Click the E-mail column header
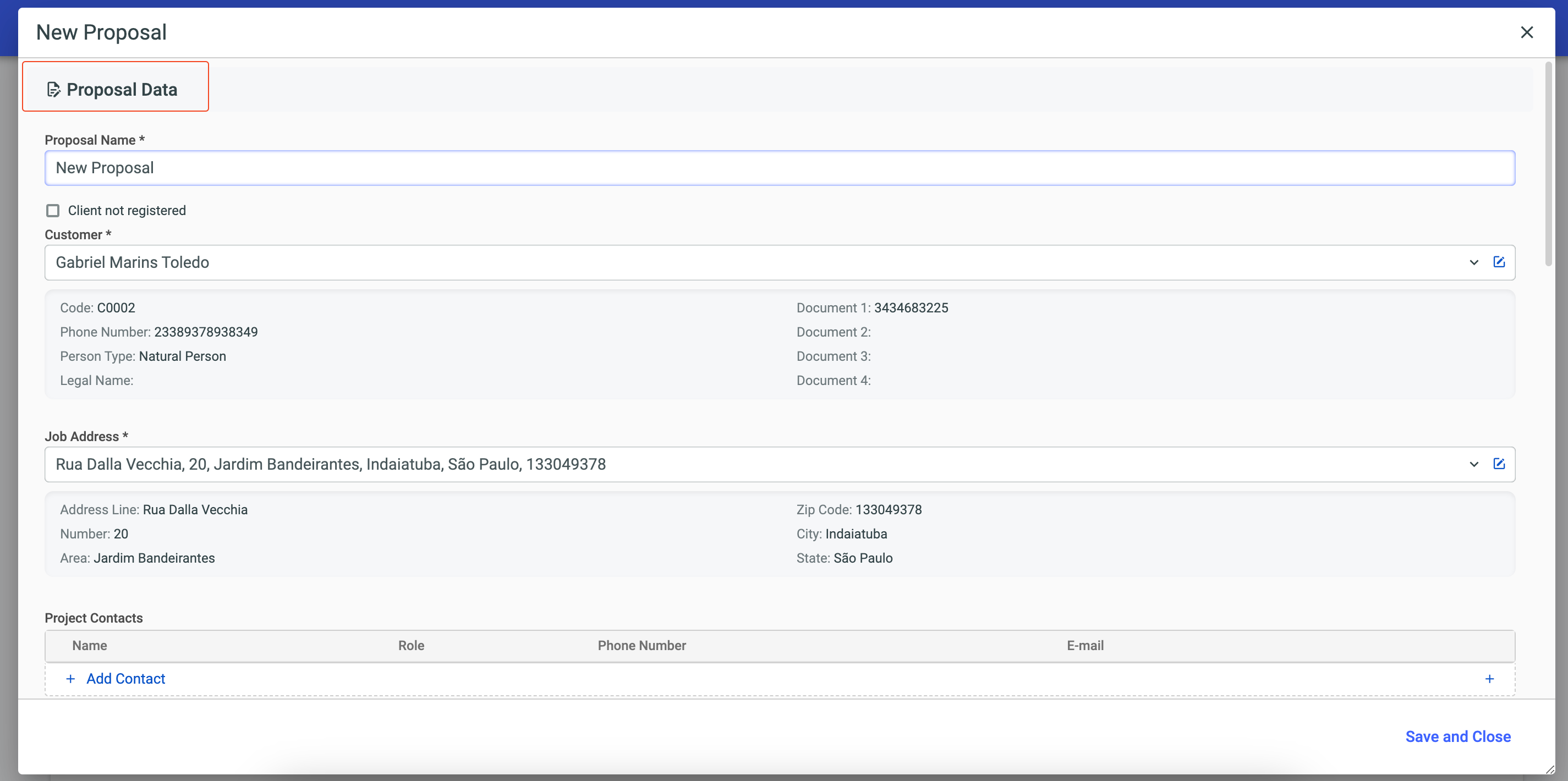Image resolution: width=1568 pixels, height=781 pixels. pos(1085,646)
